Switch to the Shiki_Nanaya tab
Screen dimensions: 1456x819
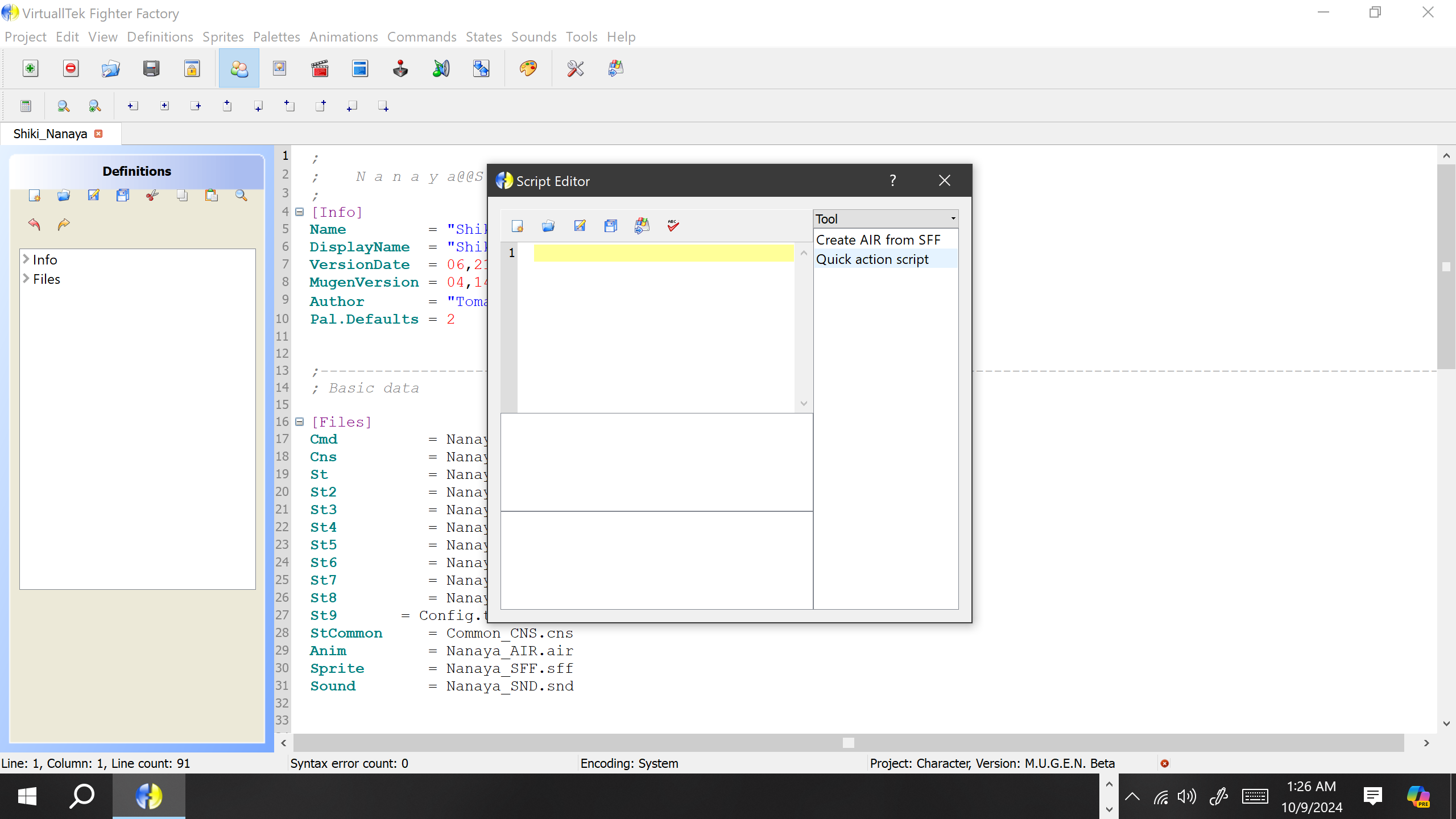50,134
